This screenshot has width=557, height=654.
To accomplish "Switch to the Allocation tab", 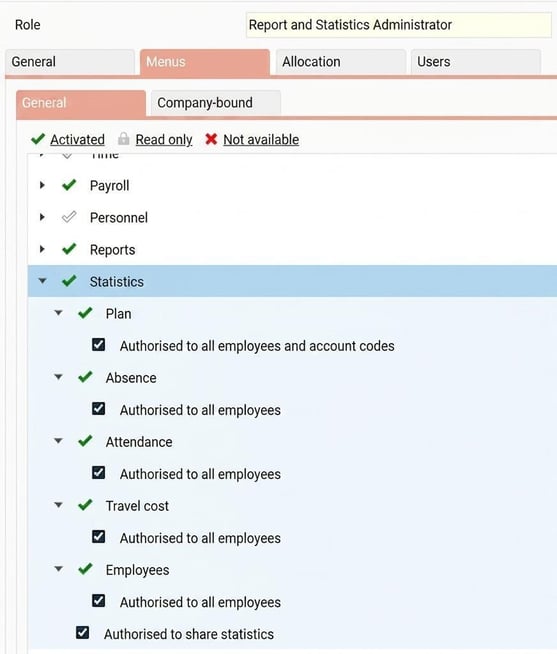I will pyautogui.click(x=340, y=62).
